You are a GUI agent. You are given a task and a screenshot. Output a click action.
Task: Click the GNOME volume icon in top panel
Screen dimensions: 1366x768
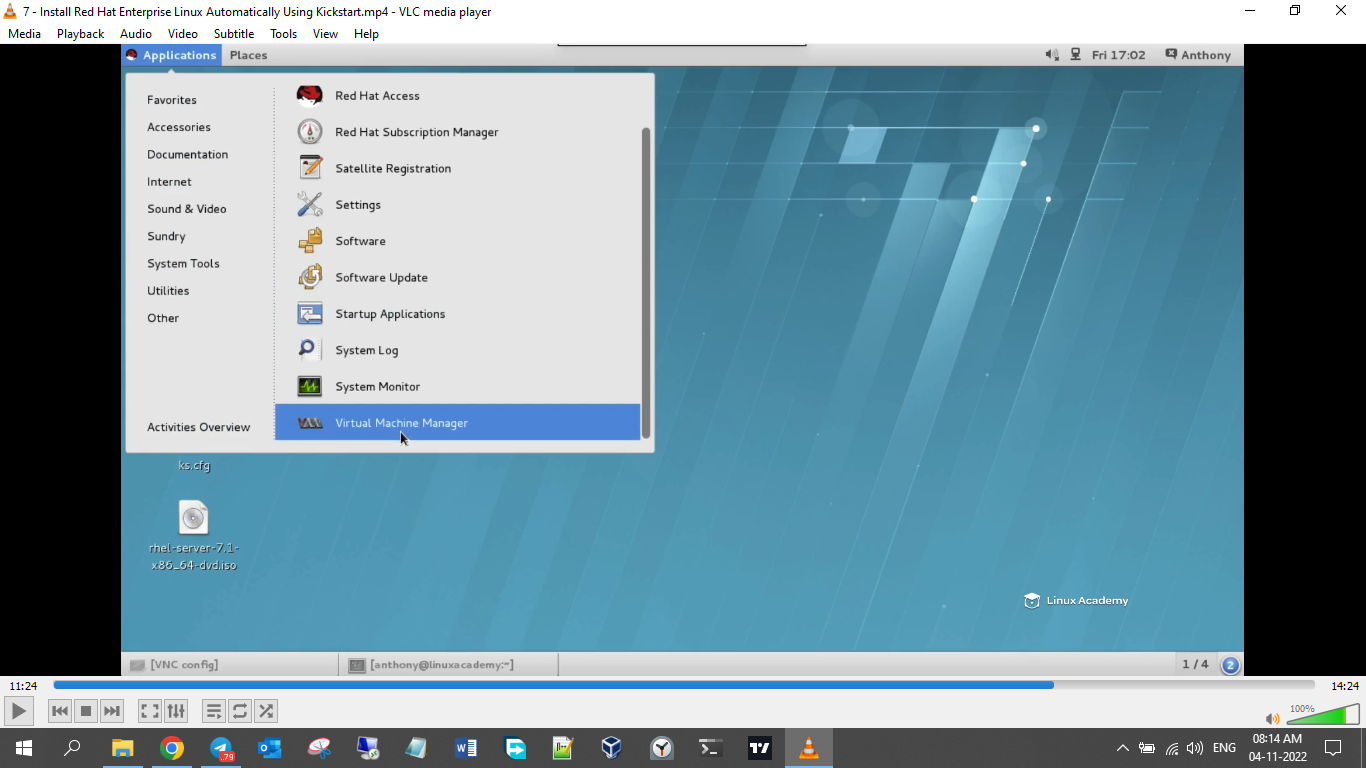tap(1052, 55)
